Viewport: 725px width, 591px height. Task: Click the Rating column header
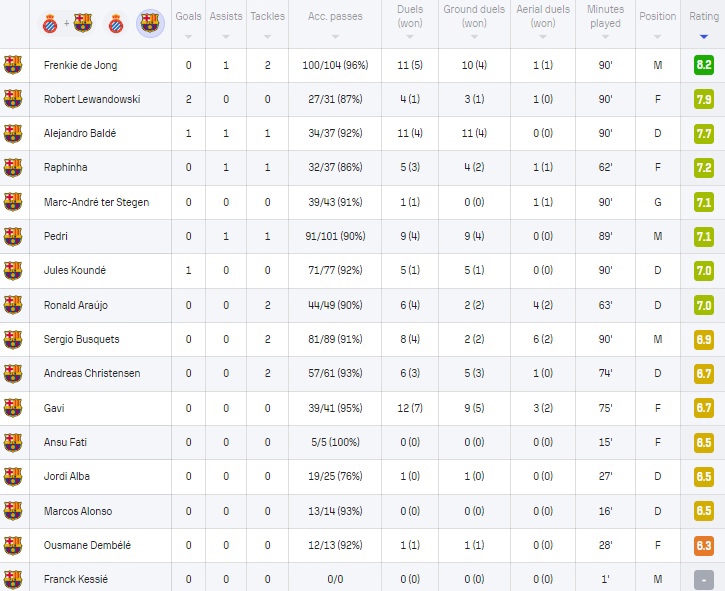(703, 17)
